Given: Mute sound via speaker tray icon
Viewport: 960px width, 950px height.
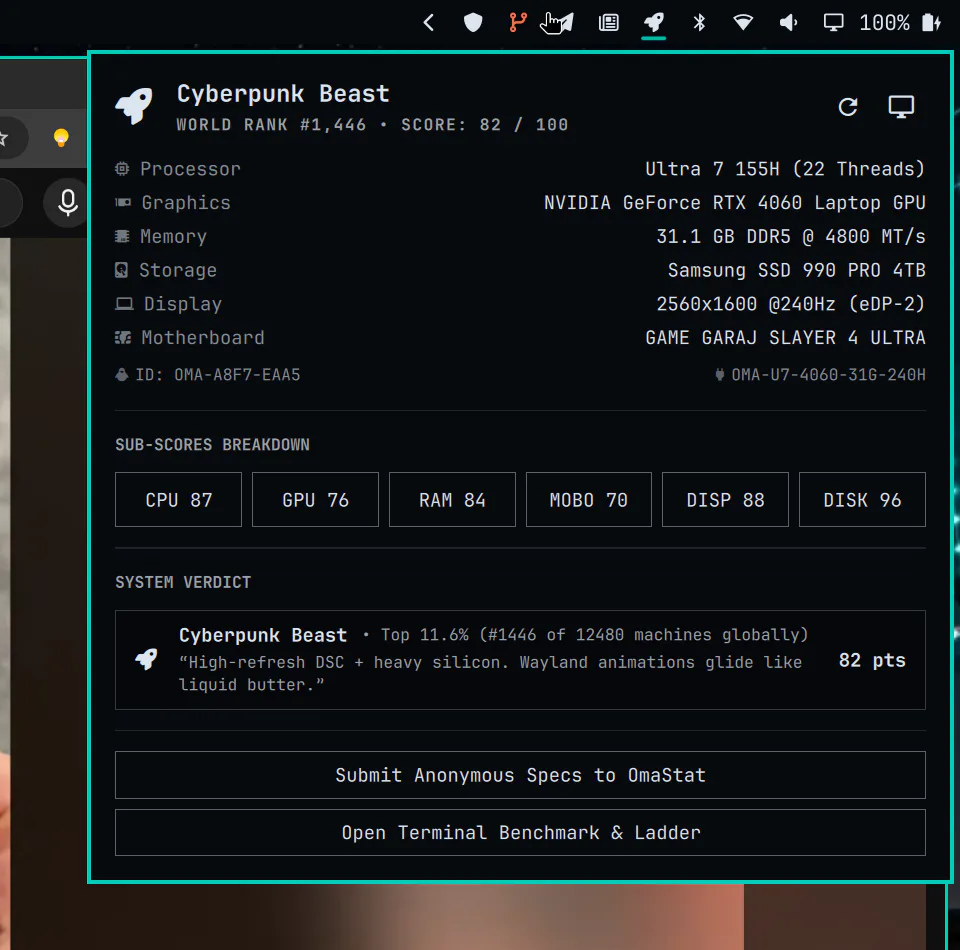Looking at the screenshot, I should 788,23.
